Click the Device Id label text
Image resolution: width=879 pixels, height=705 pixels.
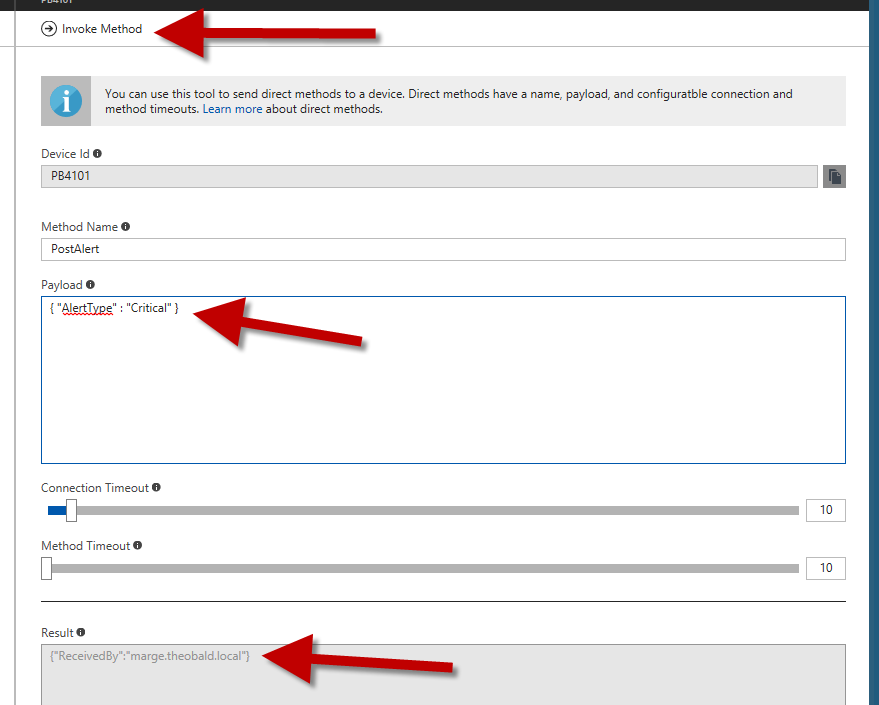(65, 154)
